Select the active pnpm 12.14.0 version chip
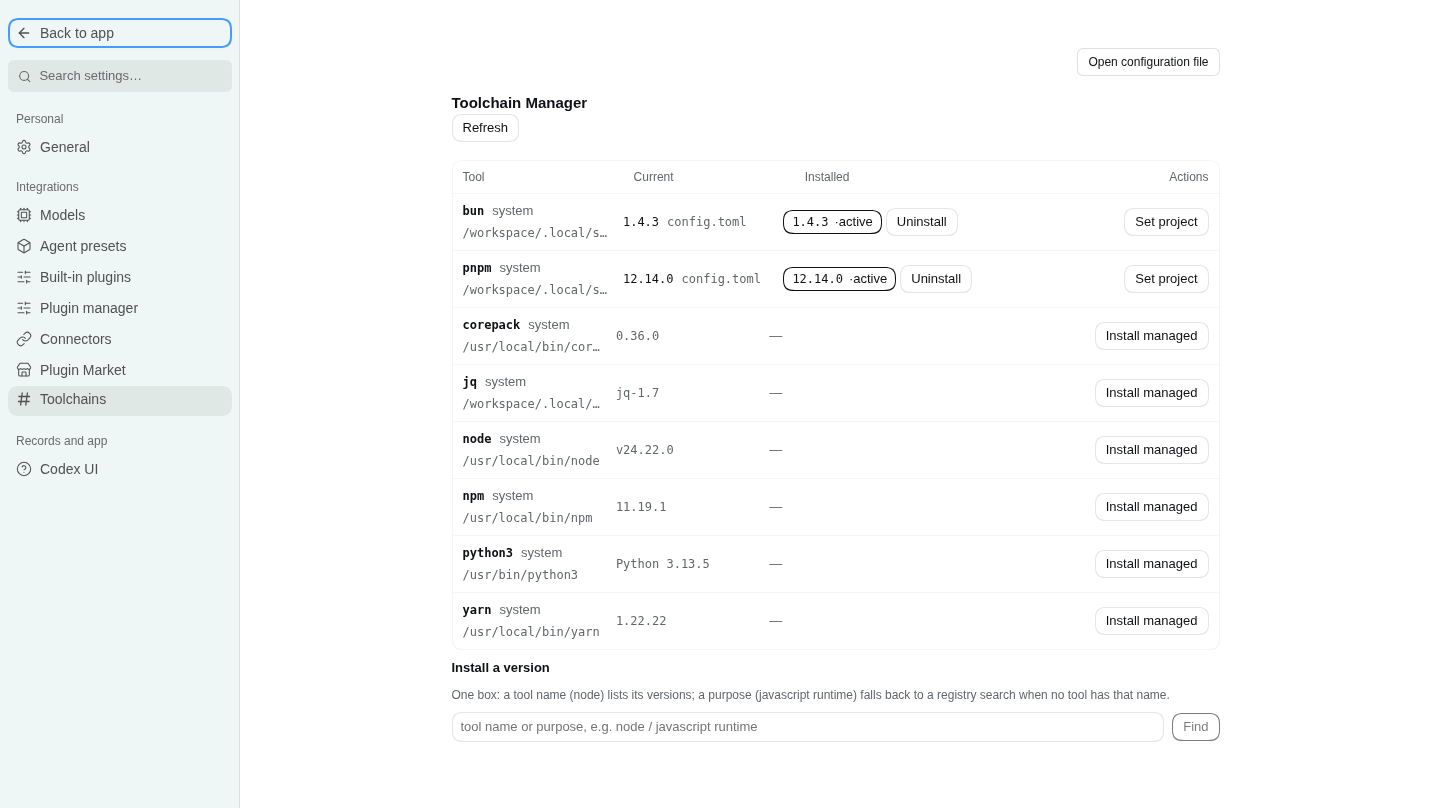The width and height of the screenshot is (1431, 808). [x=839, y=279]
